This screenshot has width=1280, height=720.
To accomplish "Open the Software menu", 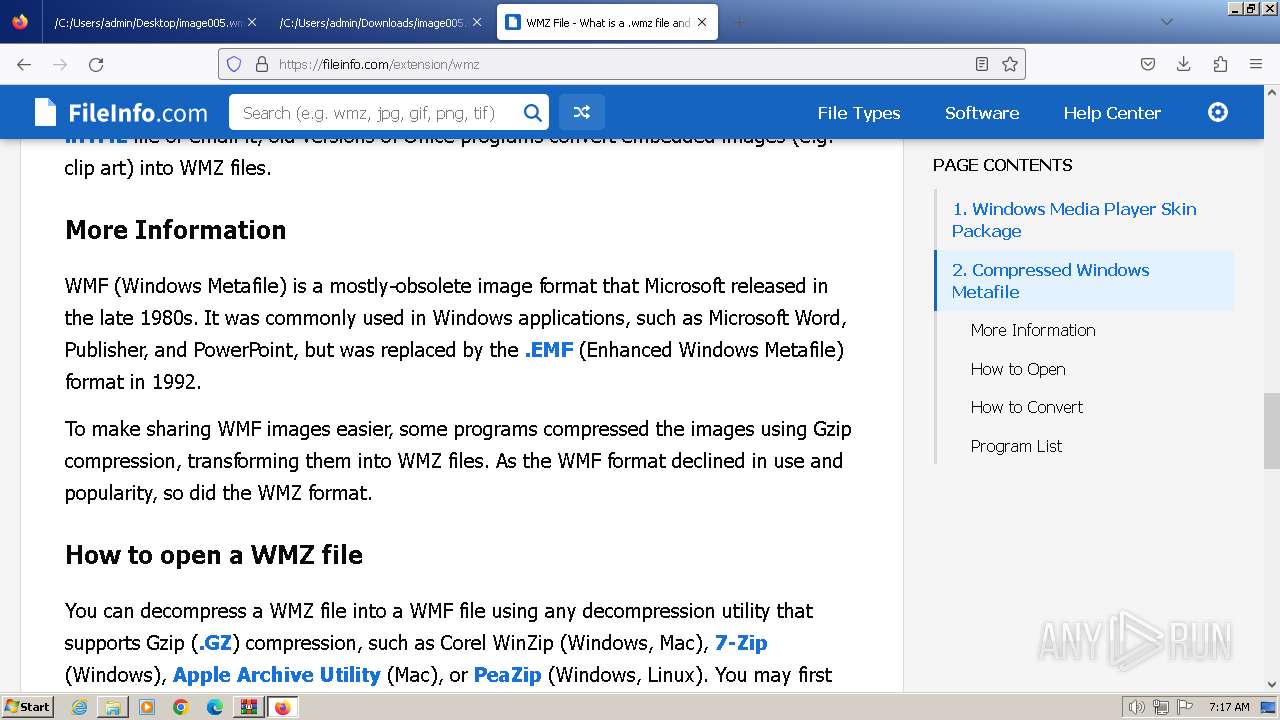I will (x=982, y=113).
